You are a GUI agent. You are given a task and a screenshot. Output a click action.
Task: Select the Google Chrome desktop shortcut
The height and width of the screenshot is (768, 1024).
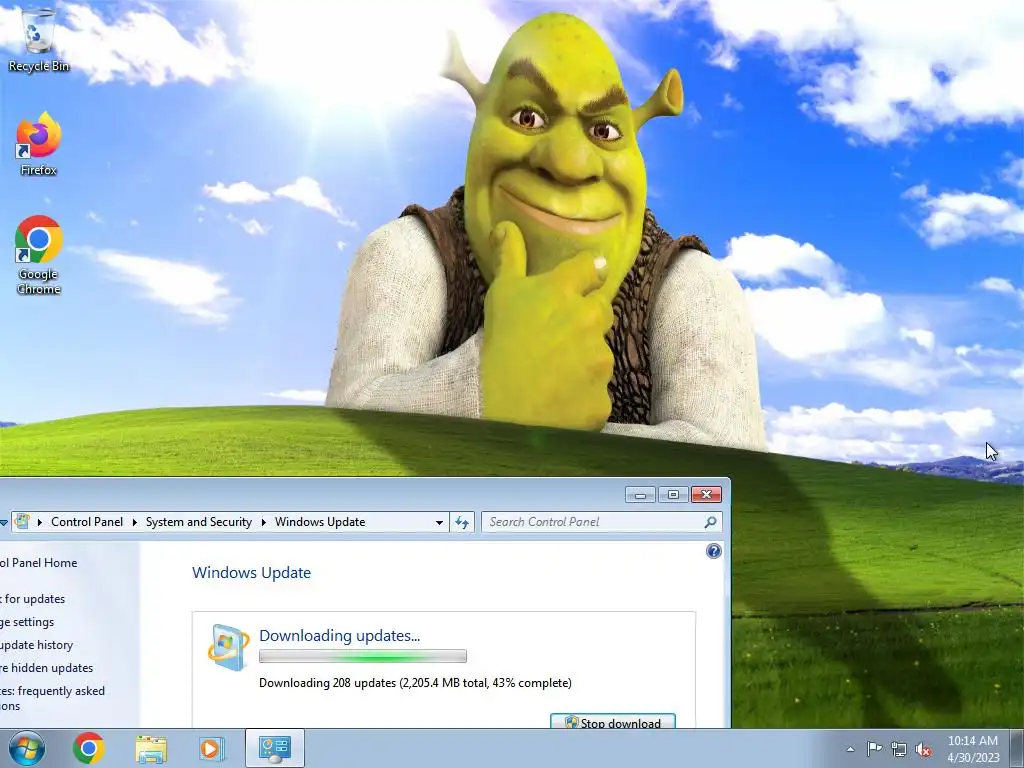coord(38,255)
